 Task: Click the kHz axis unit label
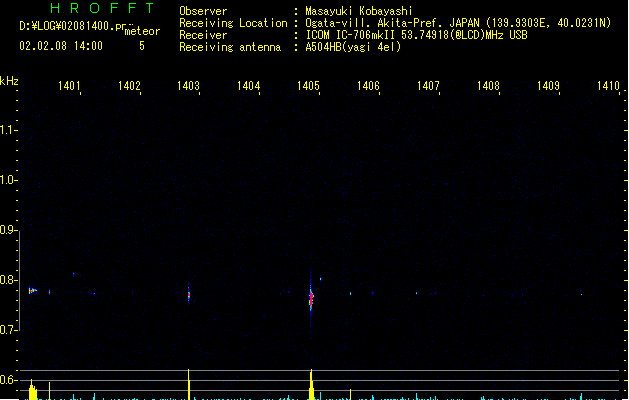pyautogui.click(x=9, y=81)
